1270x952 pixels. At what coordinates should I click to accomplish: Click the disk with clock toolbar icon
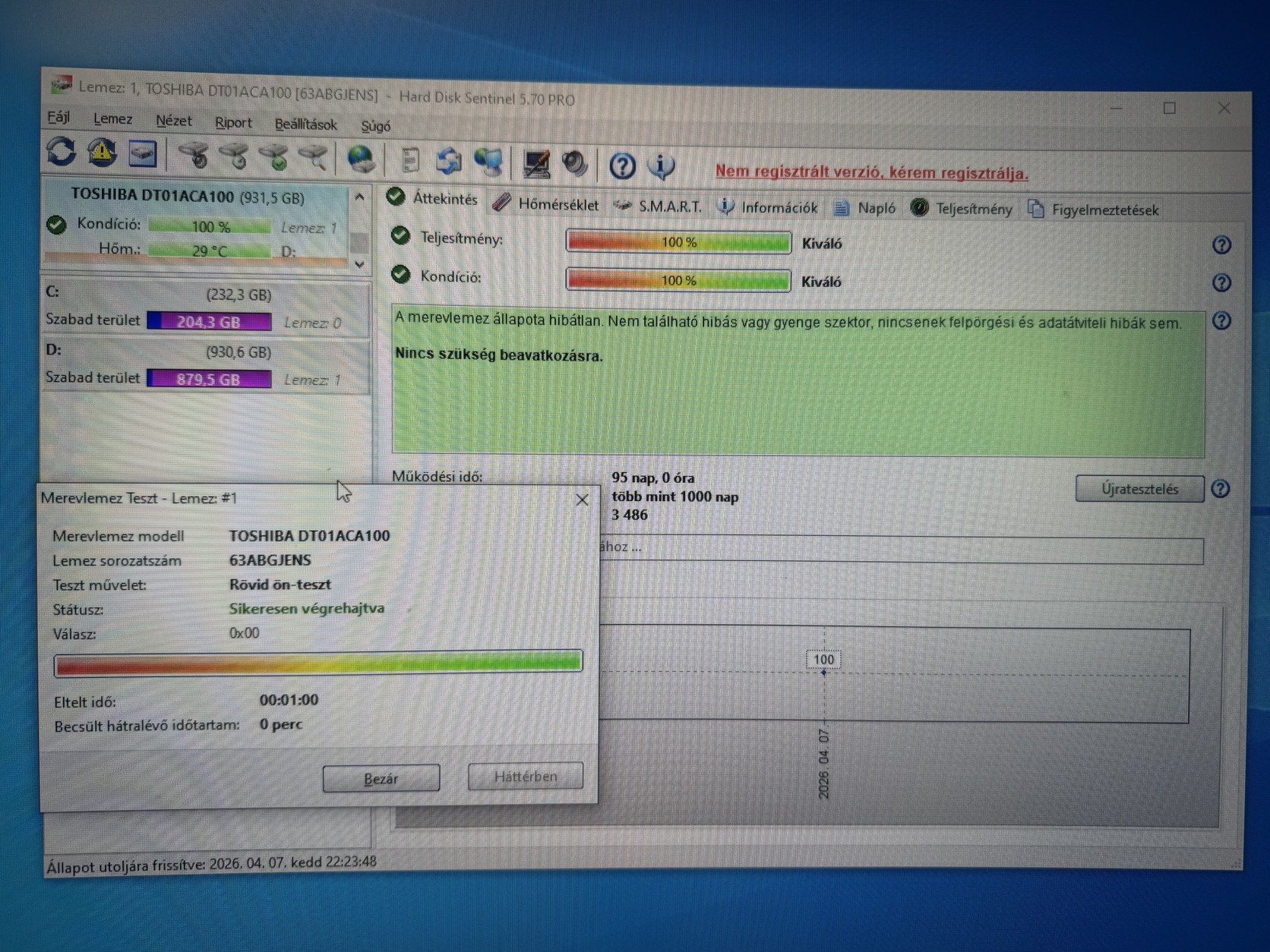234,156
